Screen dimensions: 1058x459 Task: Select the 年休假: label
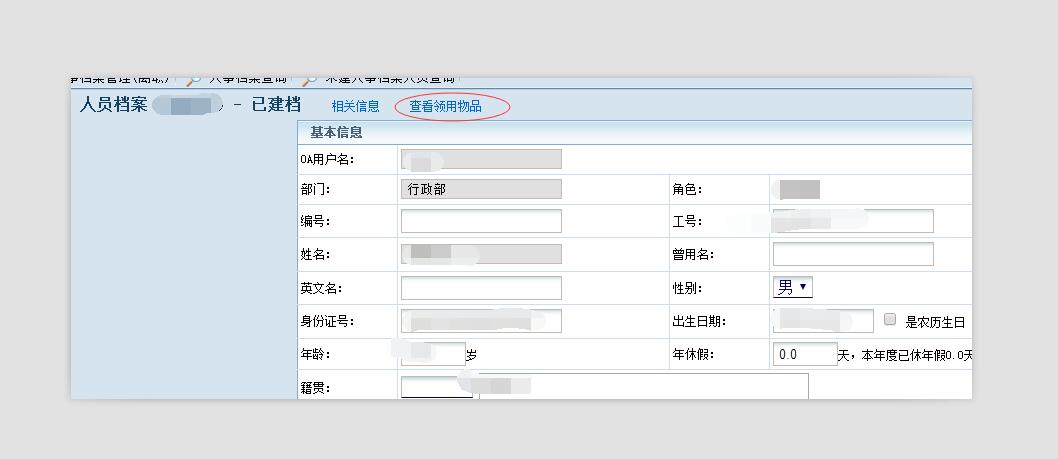693,354
